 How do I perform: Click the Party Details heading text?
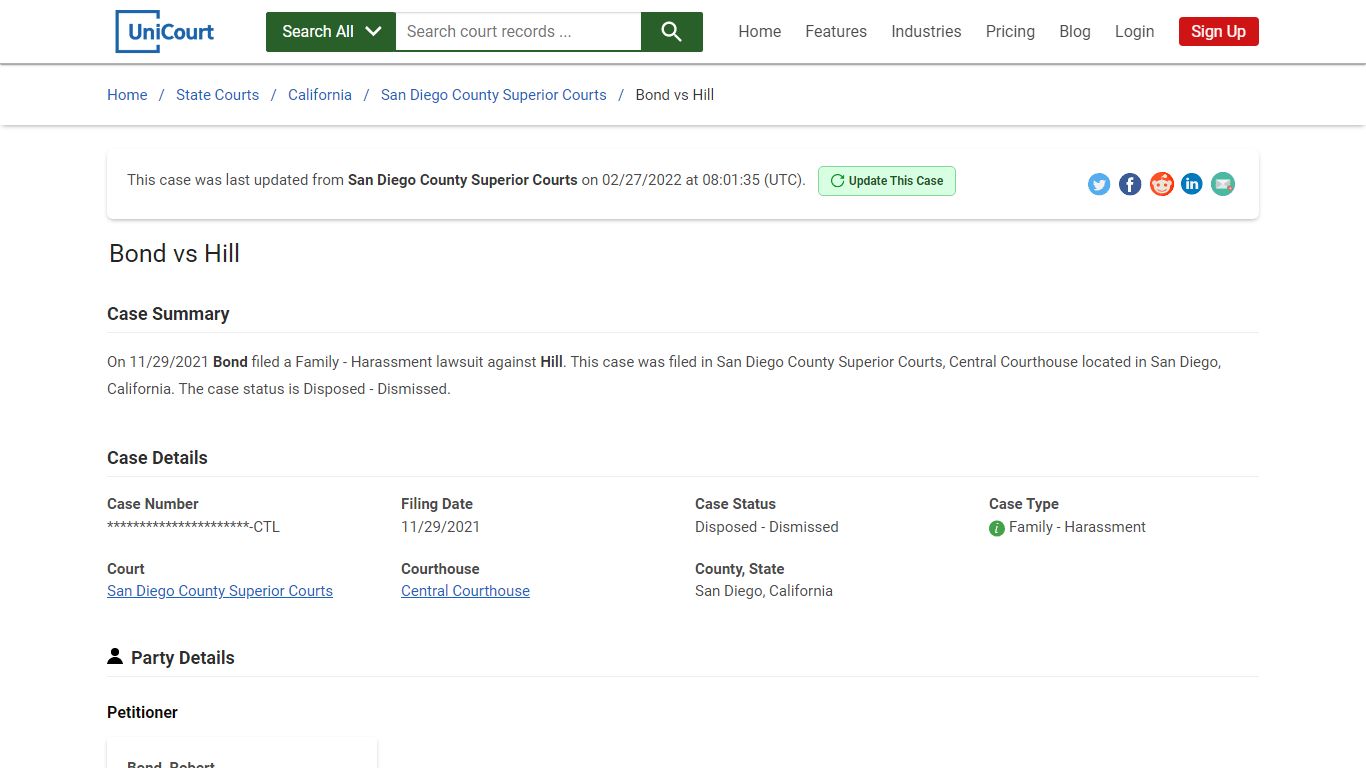click(183, 658)
